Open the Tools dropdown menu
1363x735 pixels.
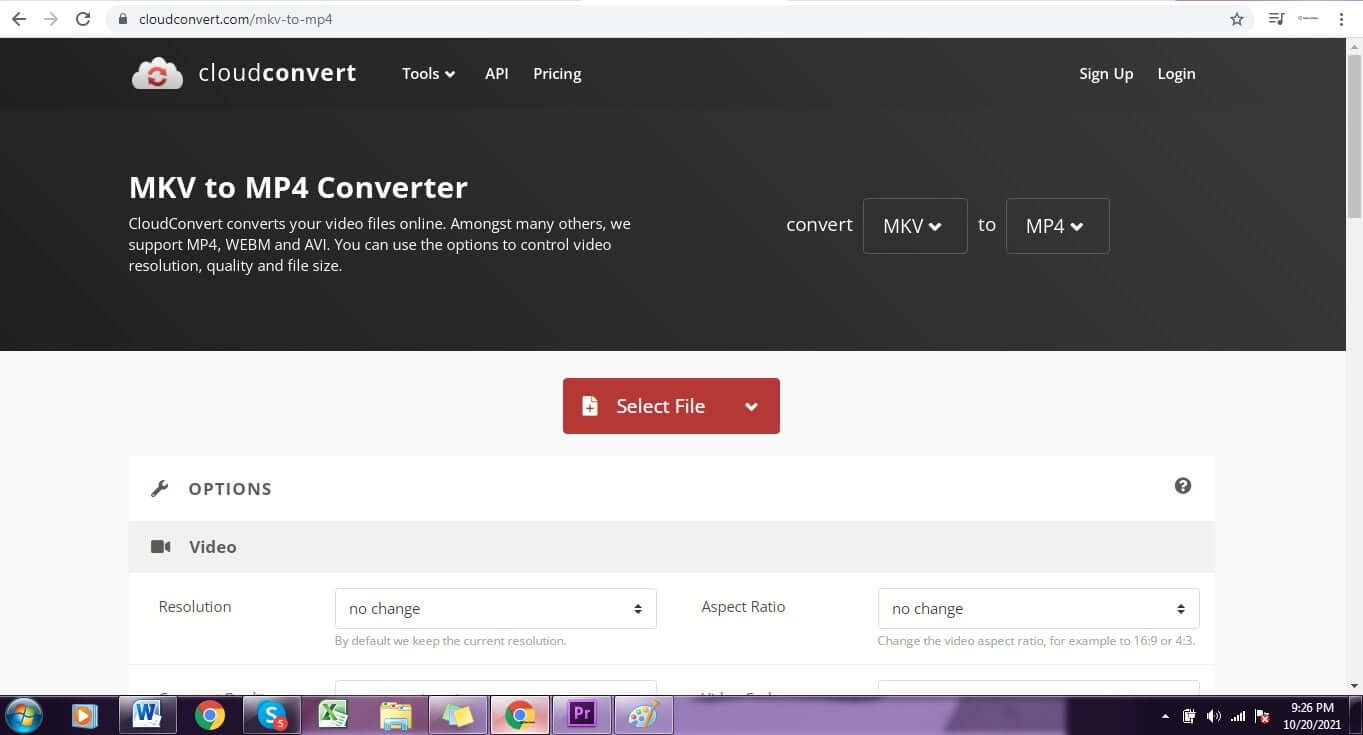pyautogui.click(x=428, y=74)
